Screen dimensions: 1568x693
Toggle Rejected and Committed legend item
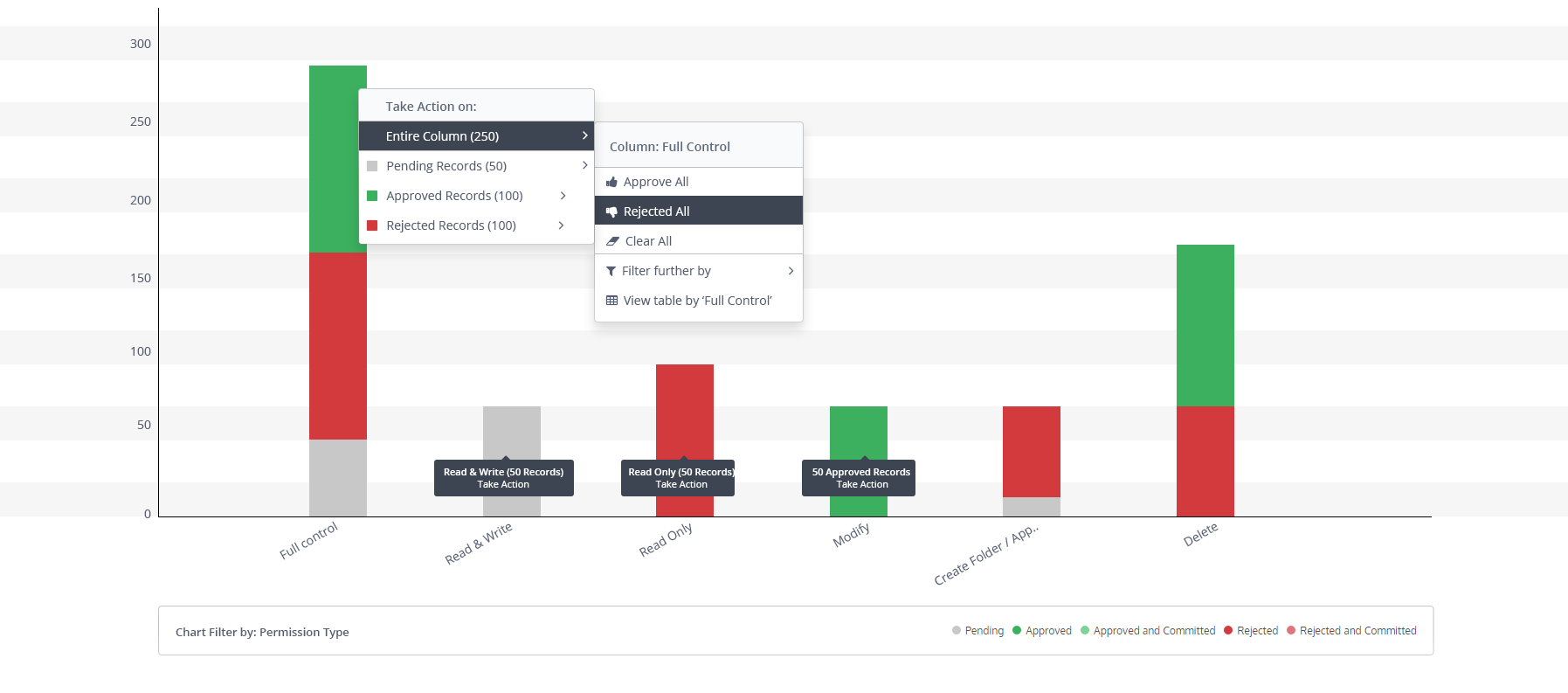(x=1351, y=631)
